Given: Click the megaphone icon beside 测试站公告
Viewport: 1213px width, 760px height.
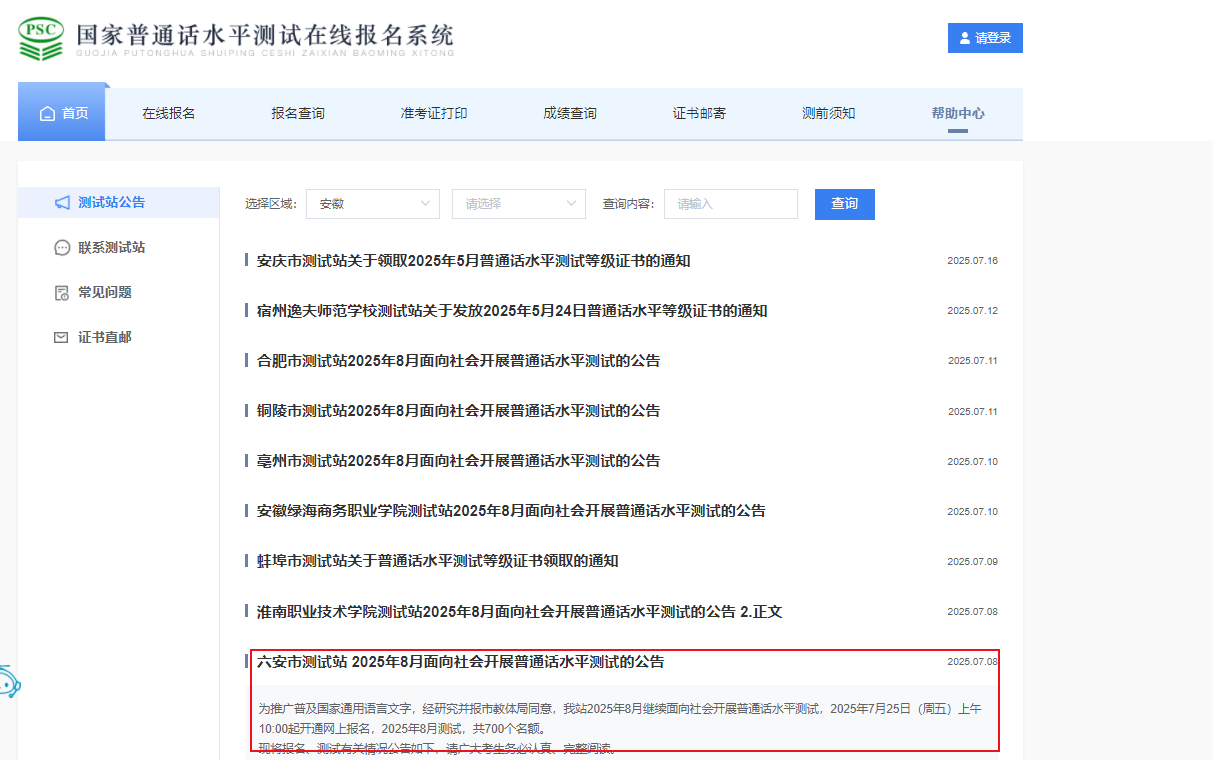Looking at the screenshot, I should point(62,203).
